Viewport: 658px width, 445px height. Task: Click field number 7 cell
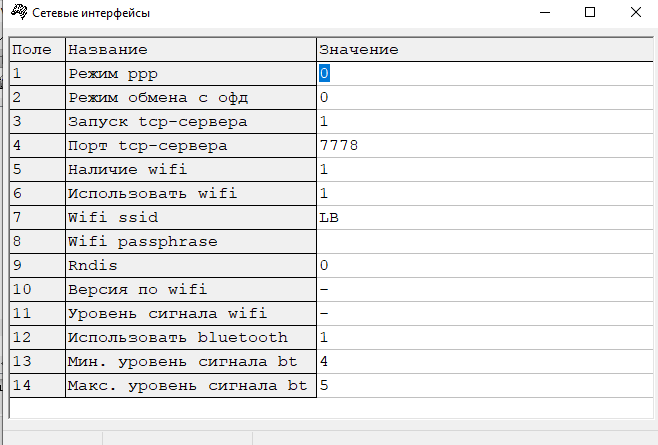pos(37,217)
